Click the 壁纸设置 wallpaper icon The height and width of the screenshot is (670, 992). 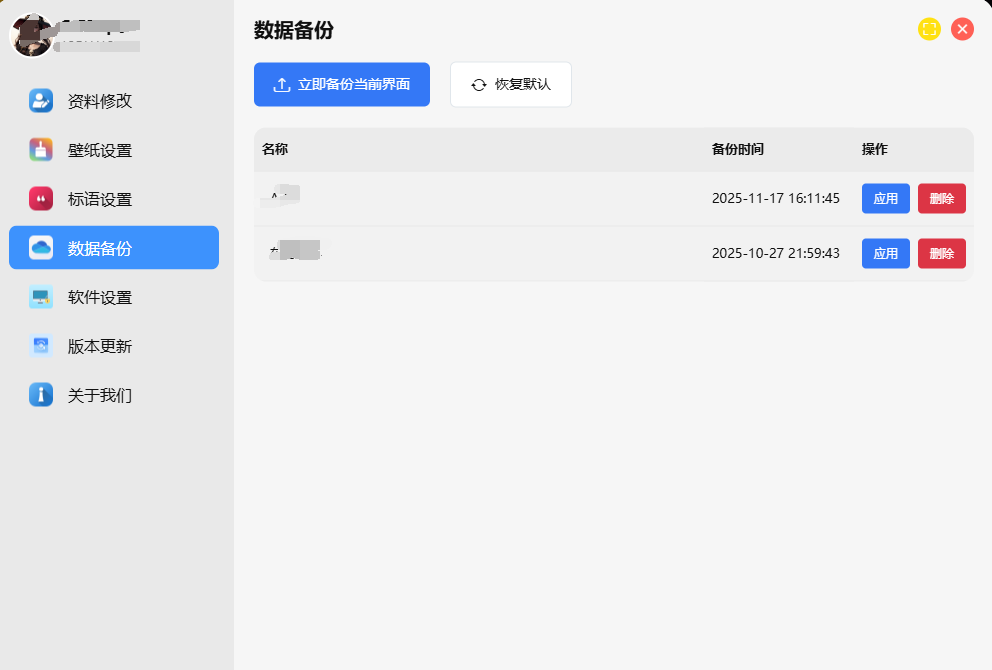(41, 150)
